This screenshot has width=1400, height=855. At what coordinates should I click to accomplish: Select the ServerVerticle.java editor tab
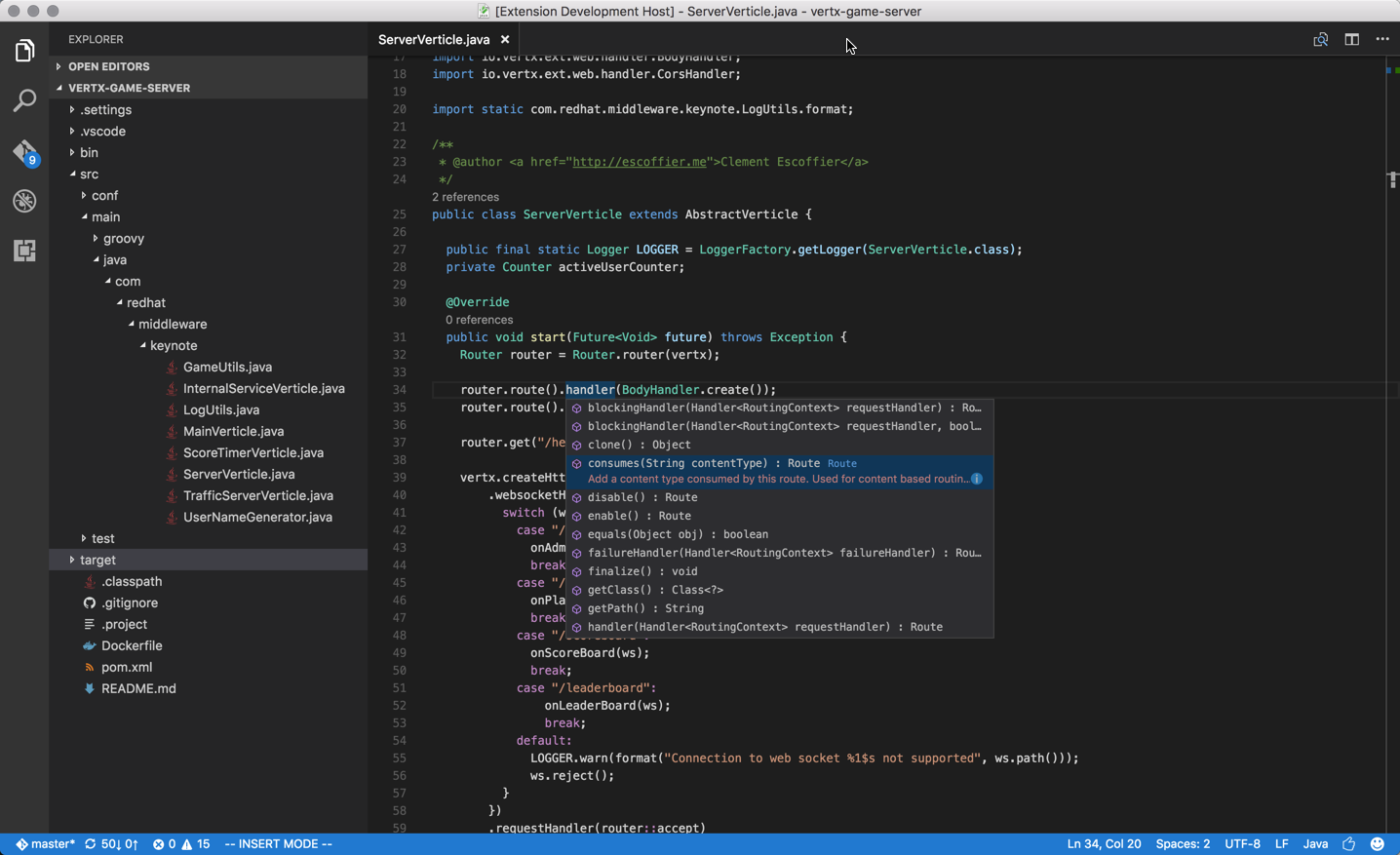coord(434,39)
